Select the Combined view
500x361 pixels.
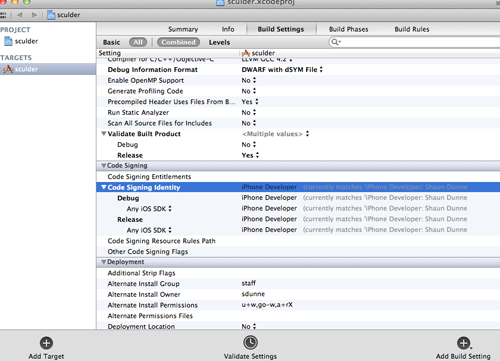pos(178,42)
